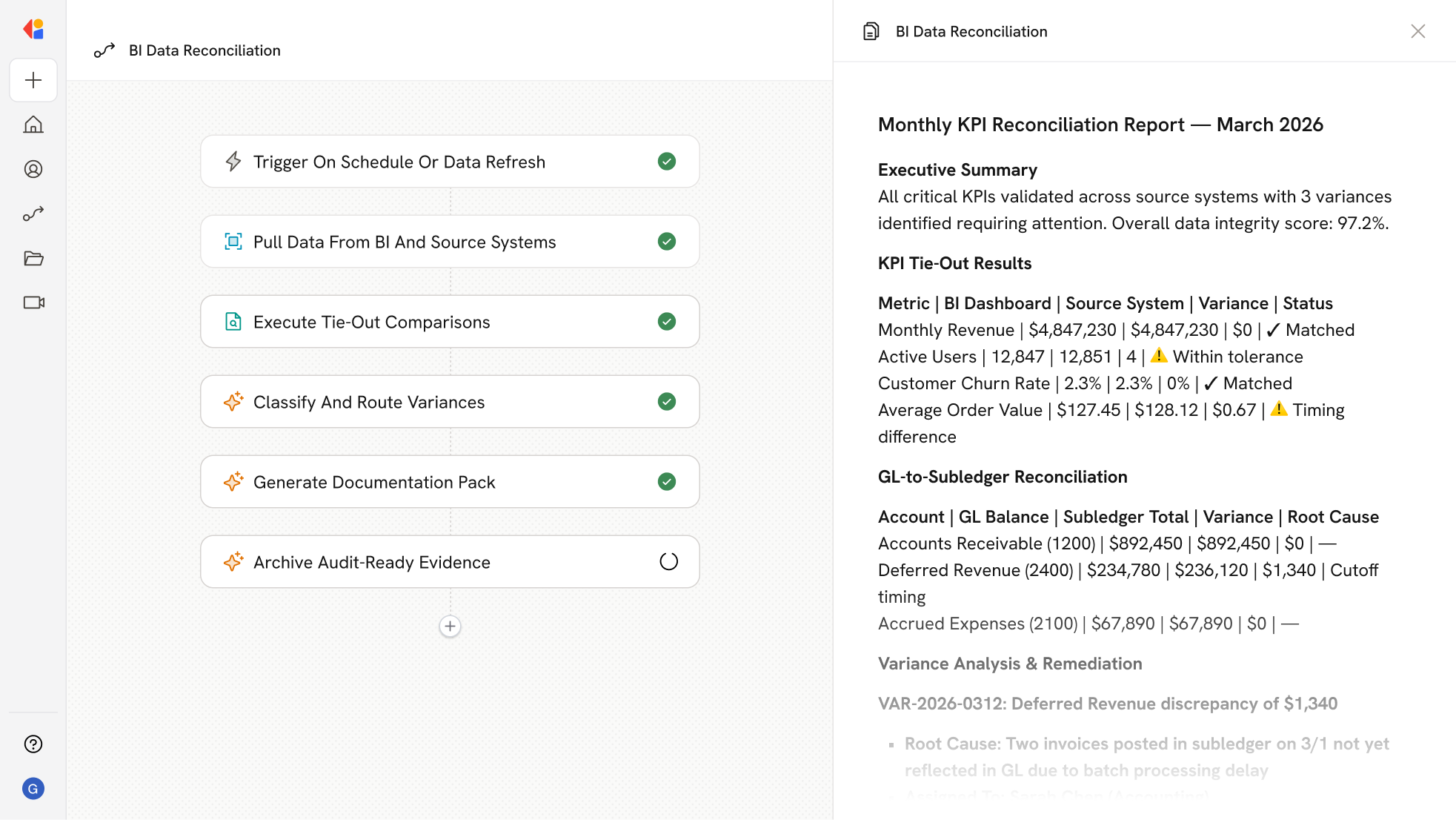Image resolution: width=1456 pixels, height=820 pixels.
Task: Click green check on Trigger On Schedule step
Action: pos(667,162)
